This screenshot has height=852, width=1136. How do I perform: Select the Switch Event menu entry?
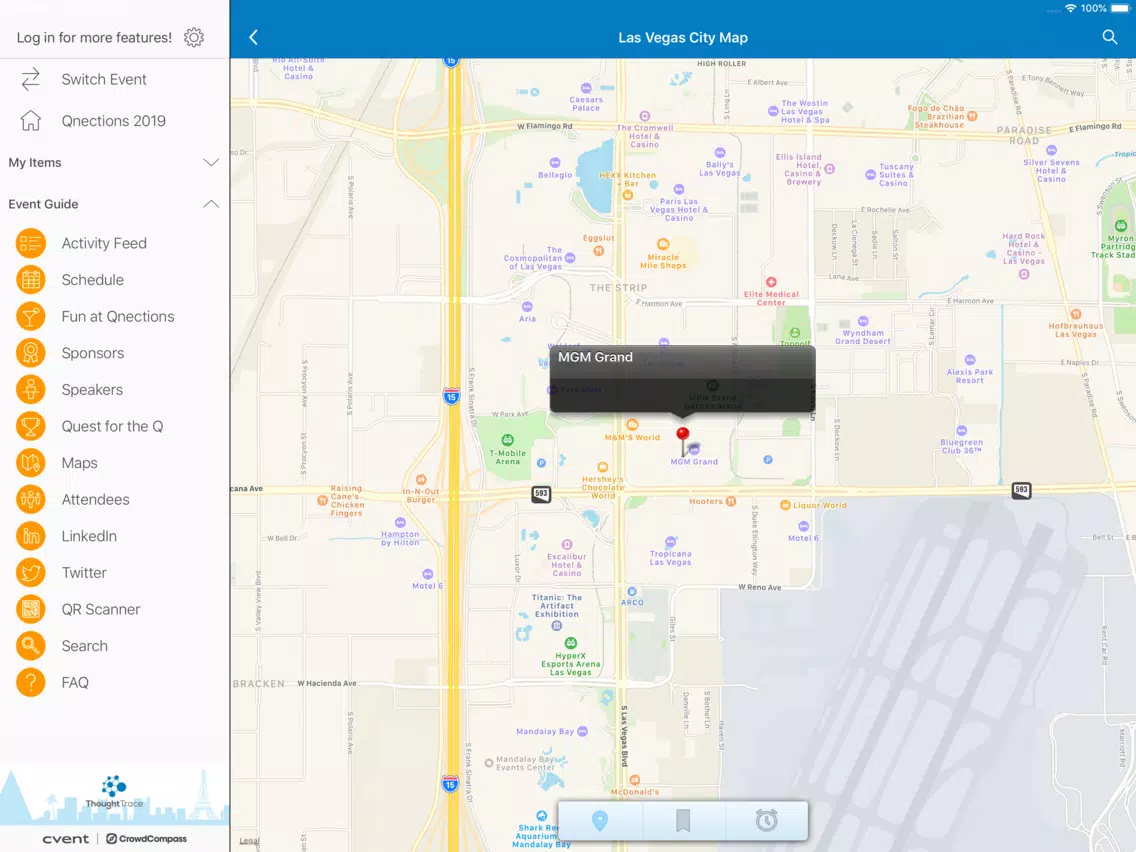click(x=114, y=79)
